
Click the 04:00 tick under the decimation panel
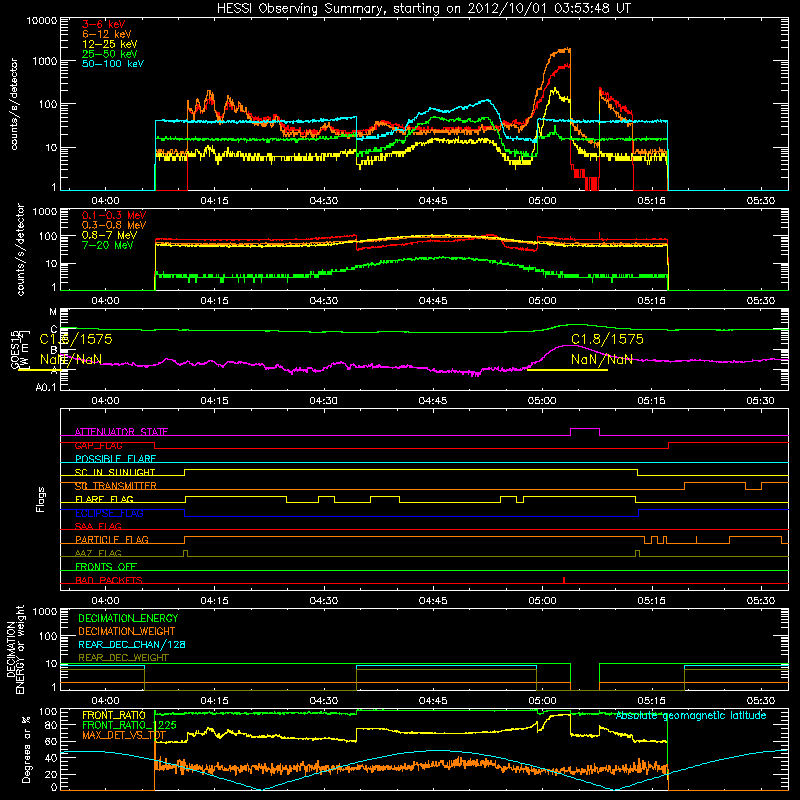[105, 701]
